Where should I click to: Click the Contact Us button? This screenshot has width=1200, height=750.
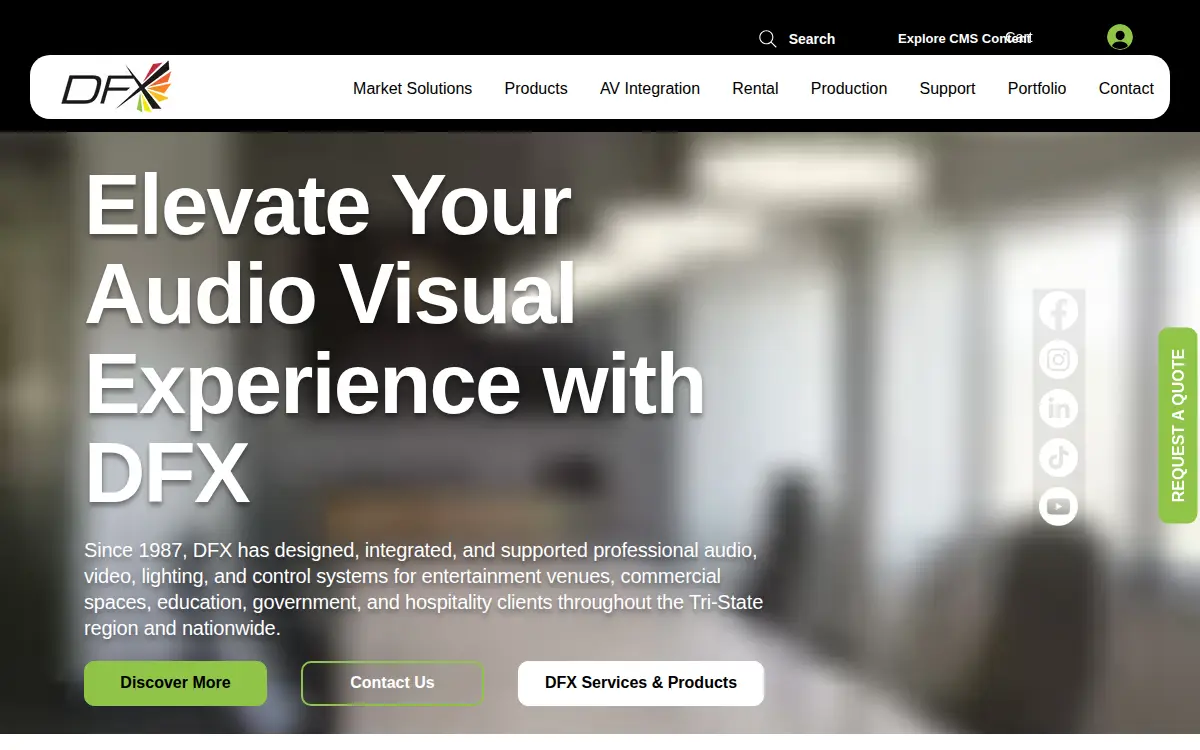click(x=392, y=683)
